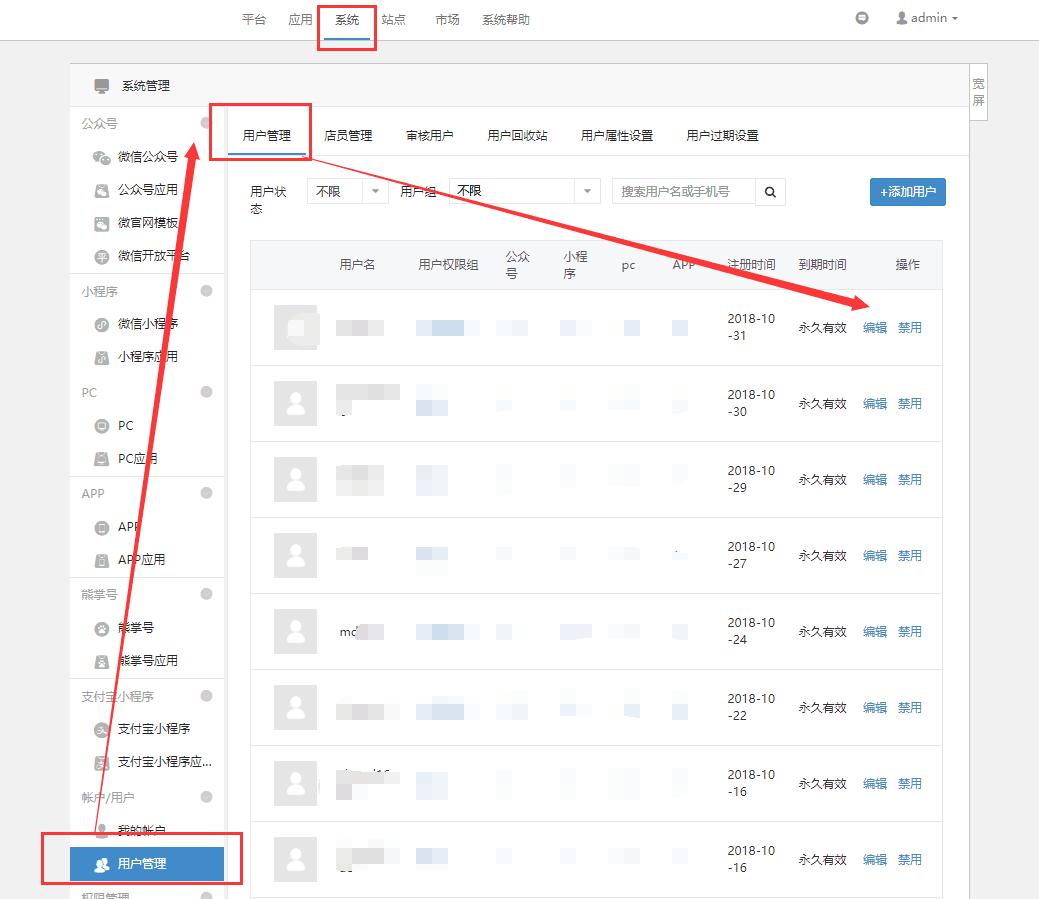The height and width of the screenshot is (899, 1039).
Task: Click the 微官网模板 sidebar icon
Action: [x=101, y=223]
